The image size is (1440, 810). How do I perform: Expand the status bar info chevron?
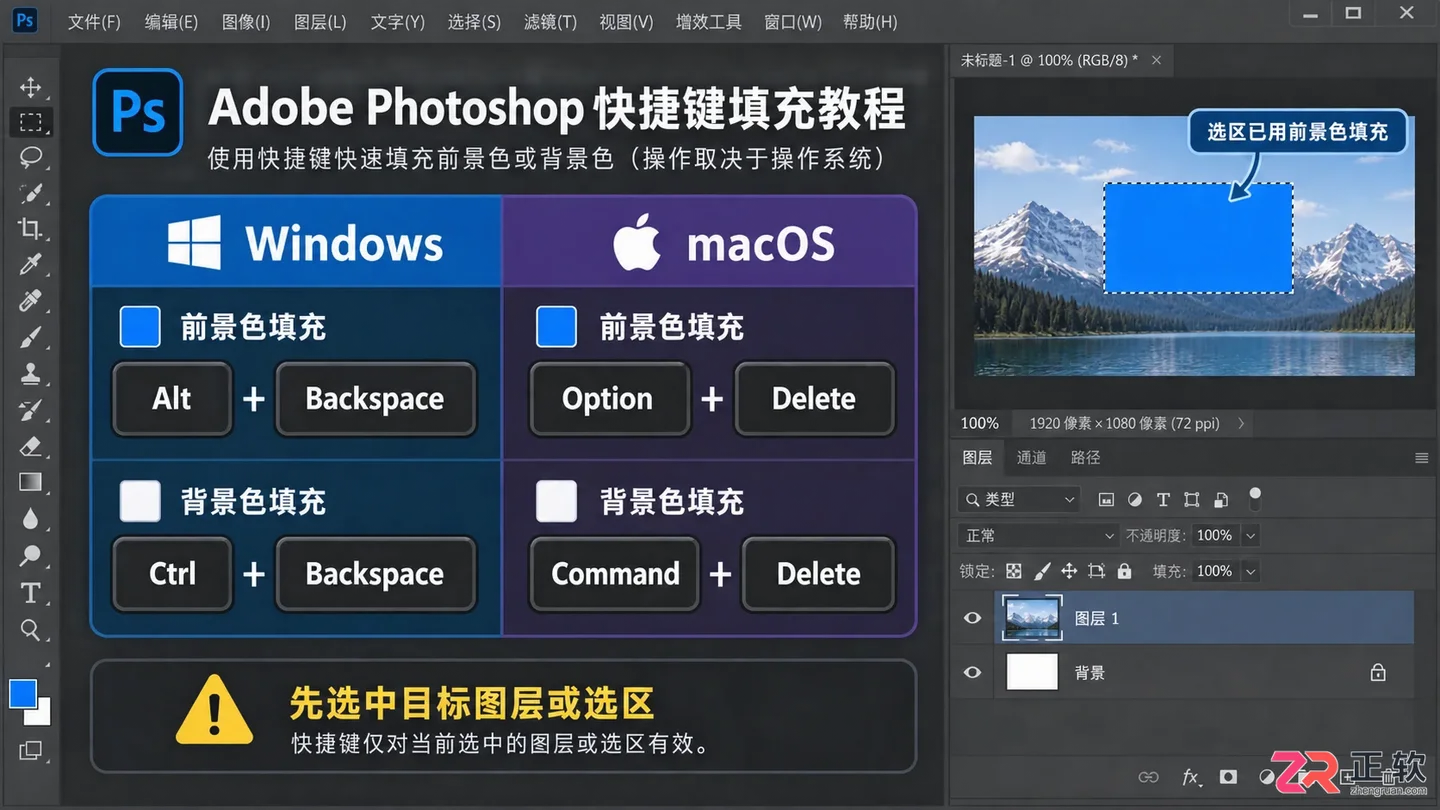[x=1241, y=423]
